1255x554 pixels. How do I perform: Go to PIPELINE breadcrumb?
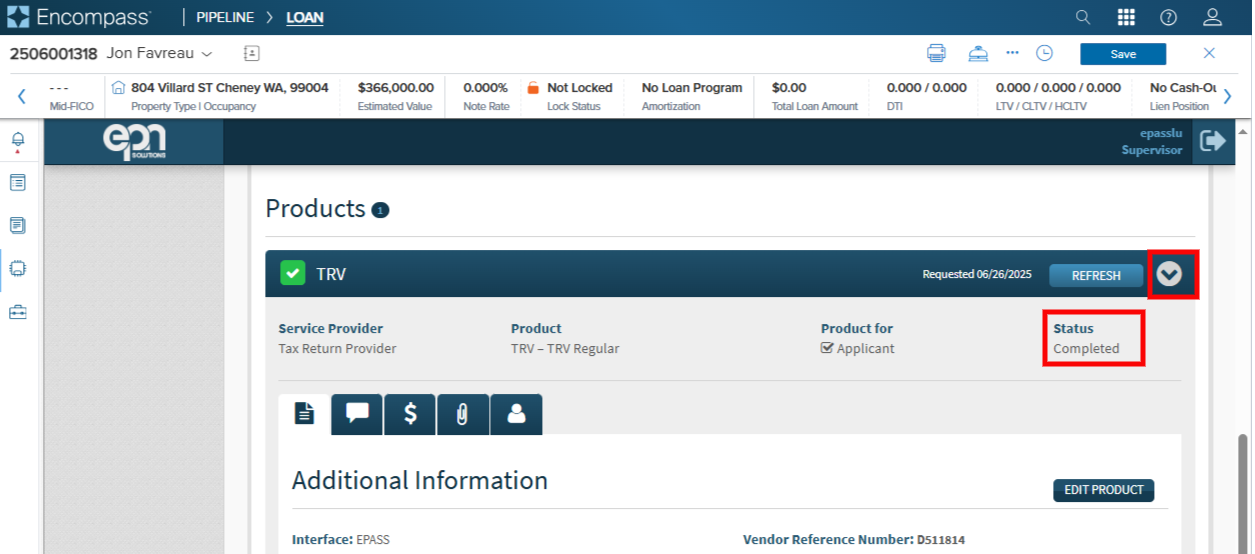point(225,18)
